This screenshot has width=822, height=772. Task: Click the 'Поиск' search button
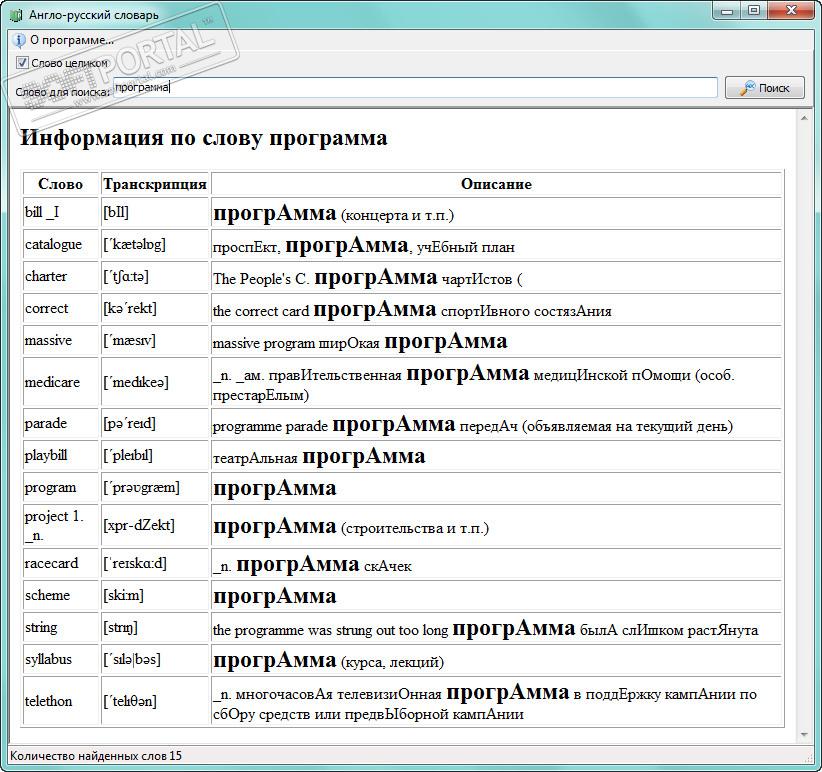(x=765, y=88)
